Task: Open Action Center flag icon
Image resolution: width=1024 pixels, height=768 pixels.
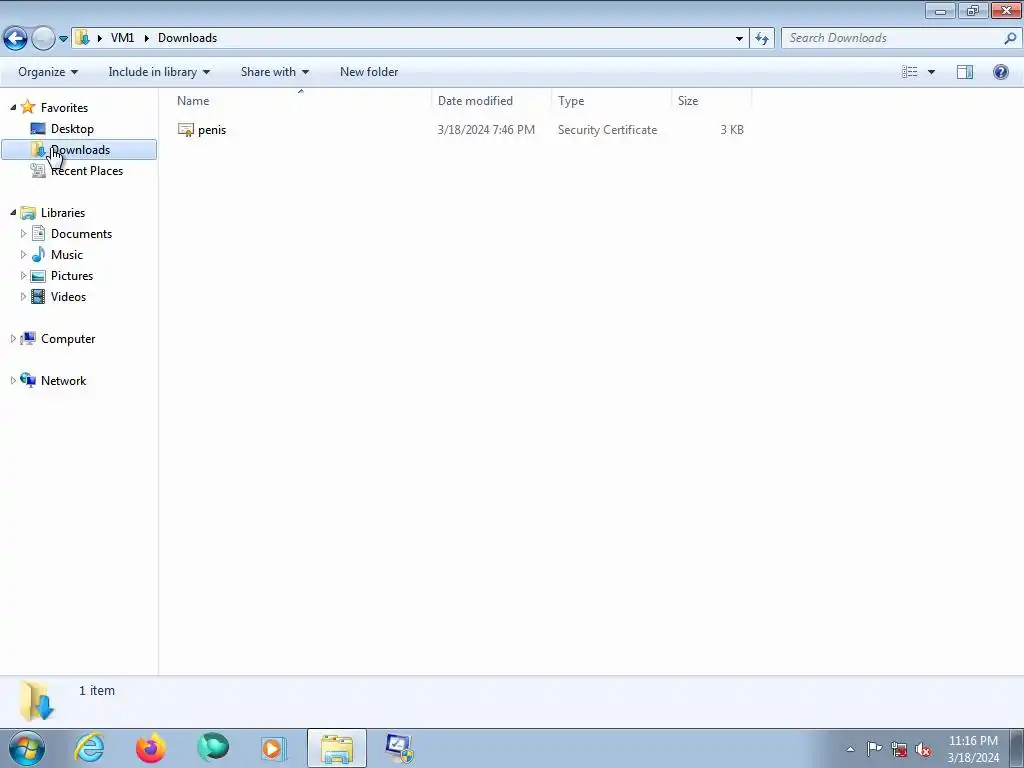Action: pyautogui.click(x=874, y=749)
